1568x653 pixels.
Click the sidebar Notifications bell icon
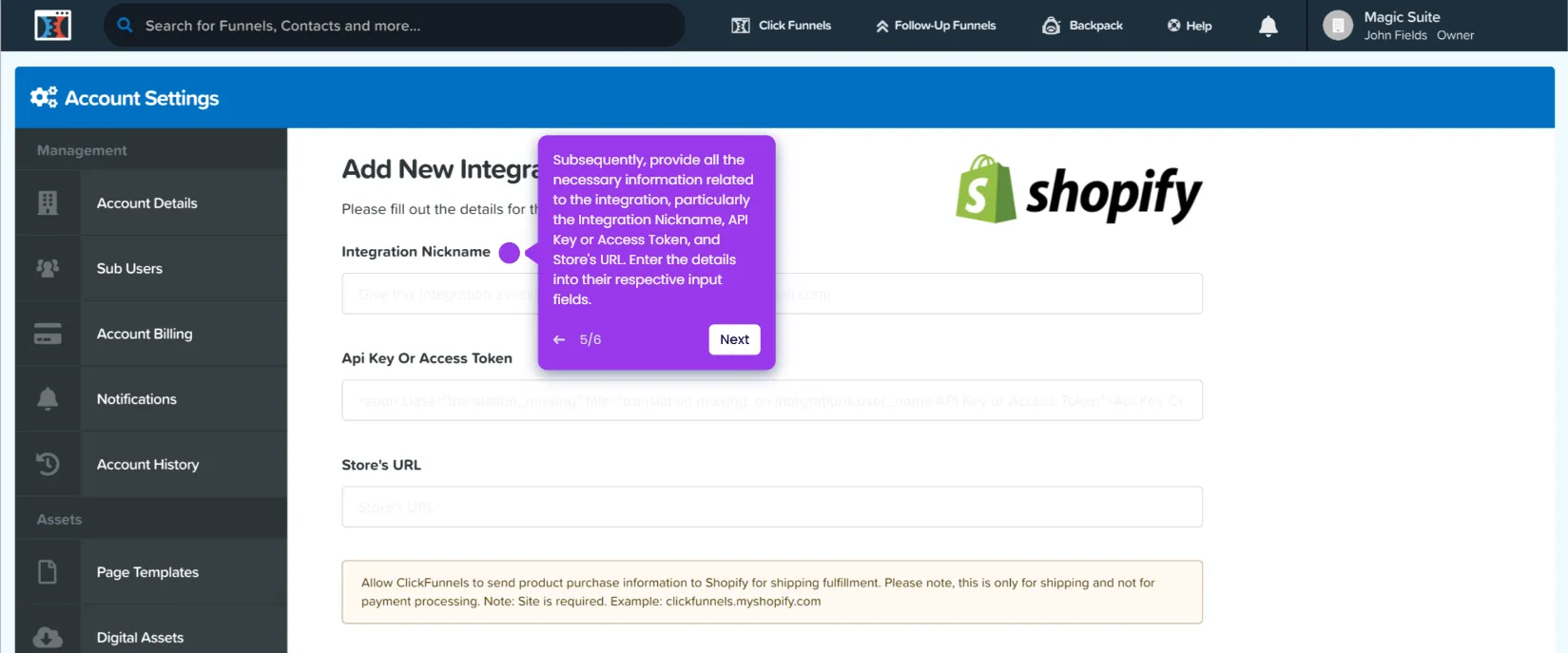48,398
